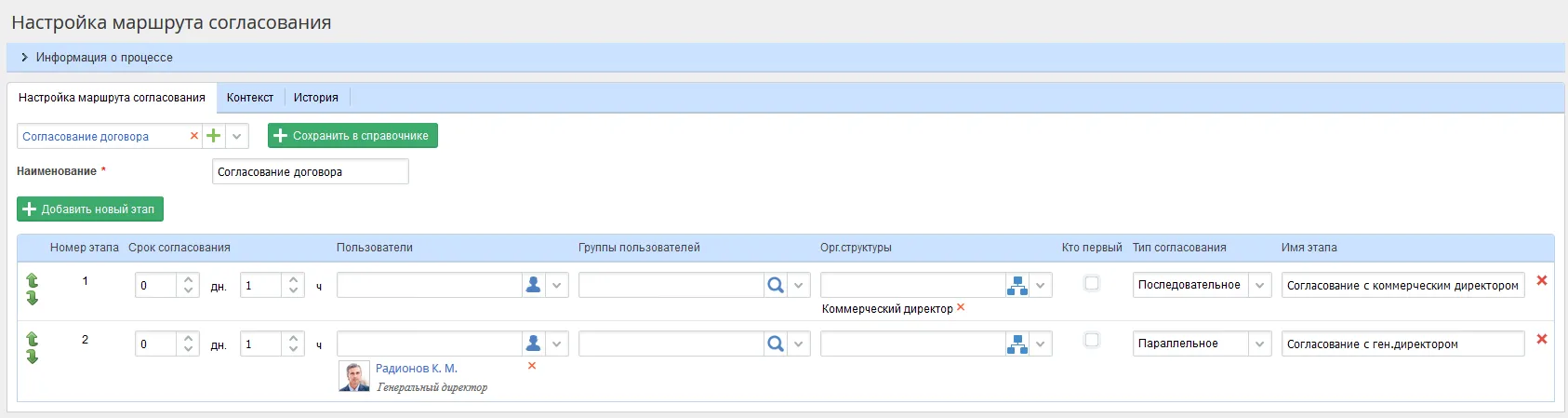Toggle 'Кто первый' checkbox for stage 2
1568x418 pixels.
tap(1092, 340)
